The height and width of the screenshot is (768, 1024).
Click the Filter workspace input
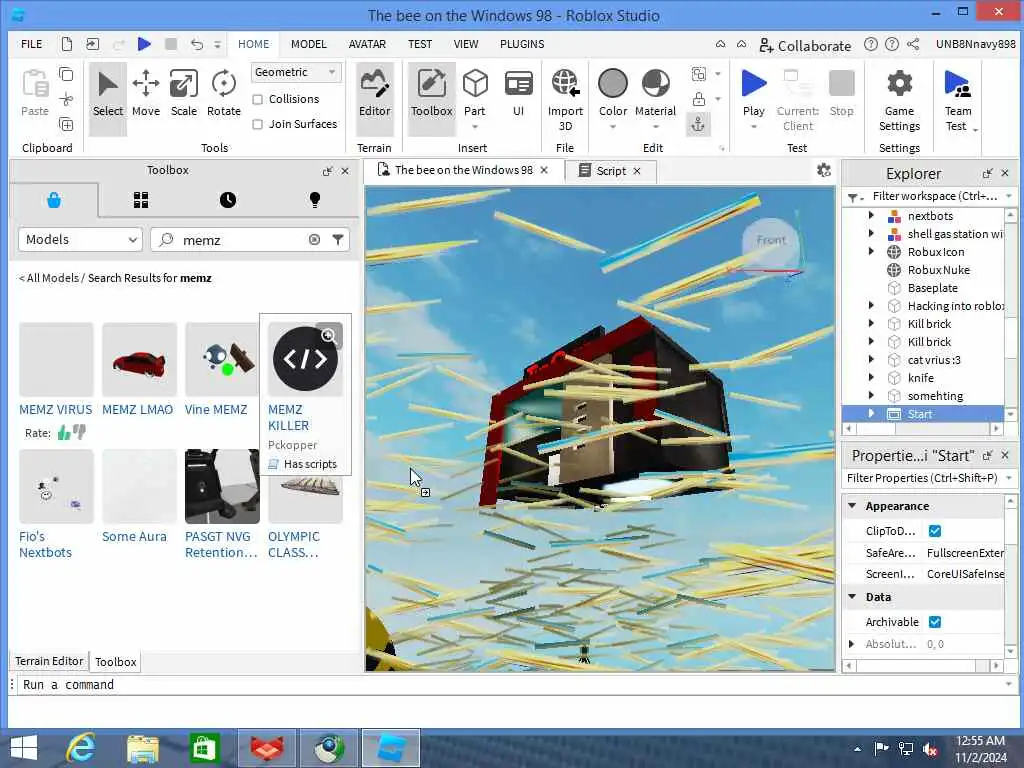935,196
